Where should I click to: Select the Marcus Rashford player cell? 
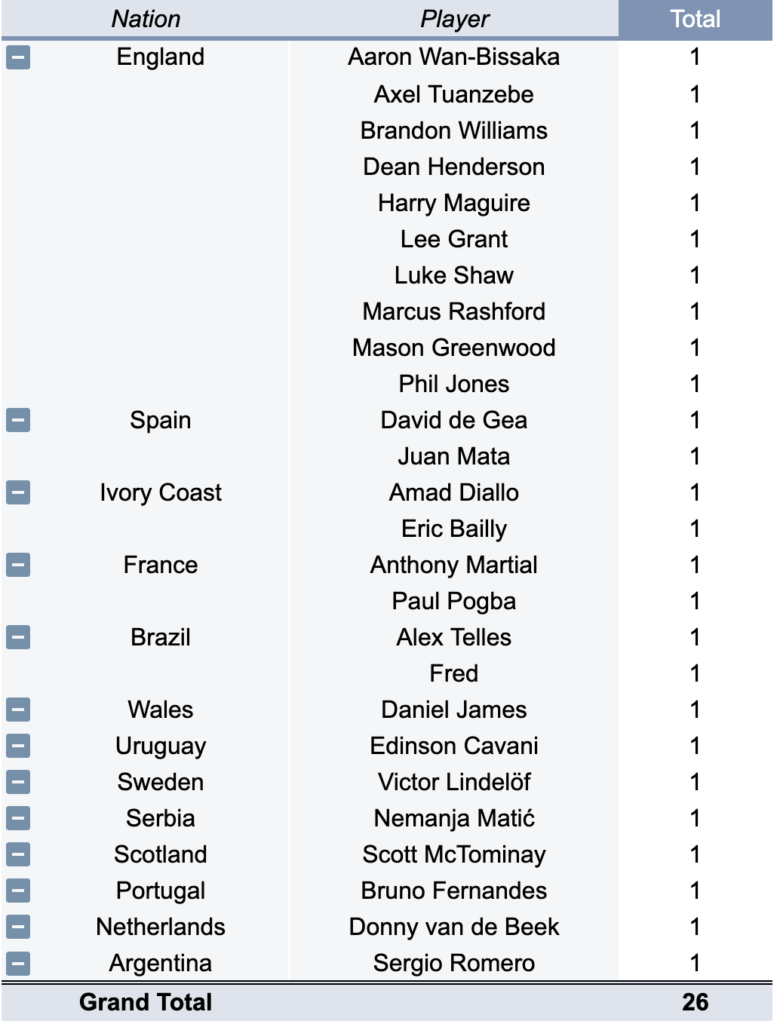(454, 312)
